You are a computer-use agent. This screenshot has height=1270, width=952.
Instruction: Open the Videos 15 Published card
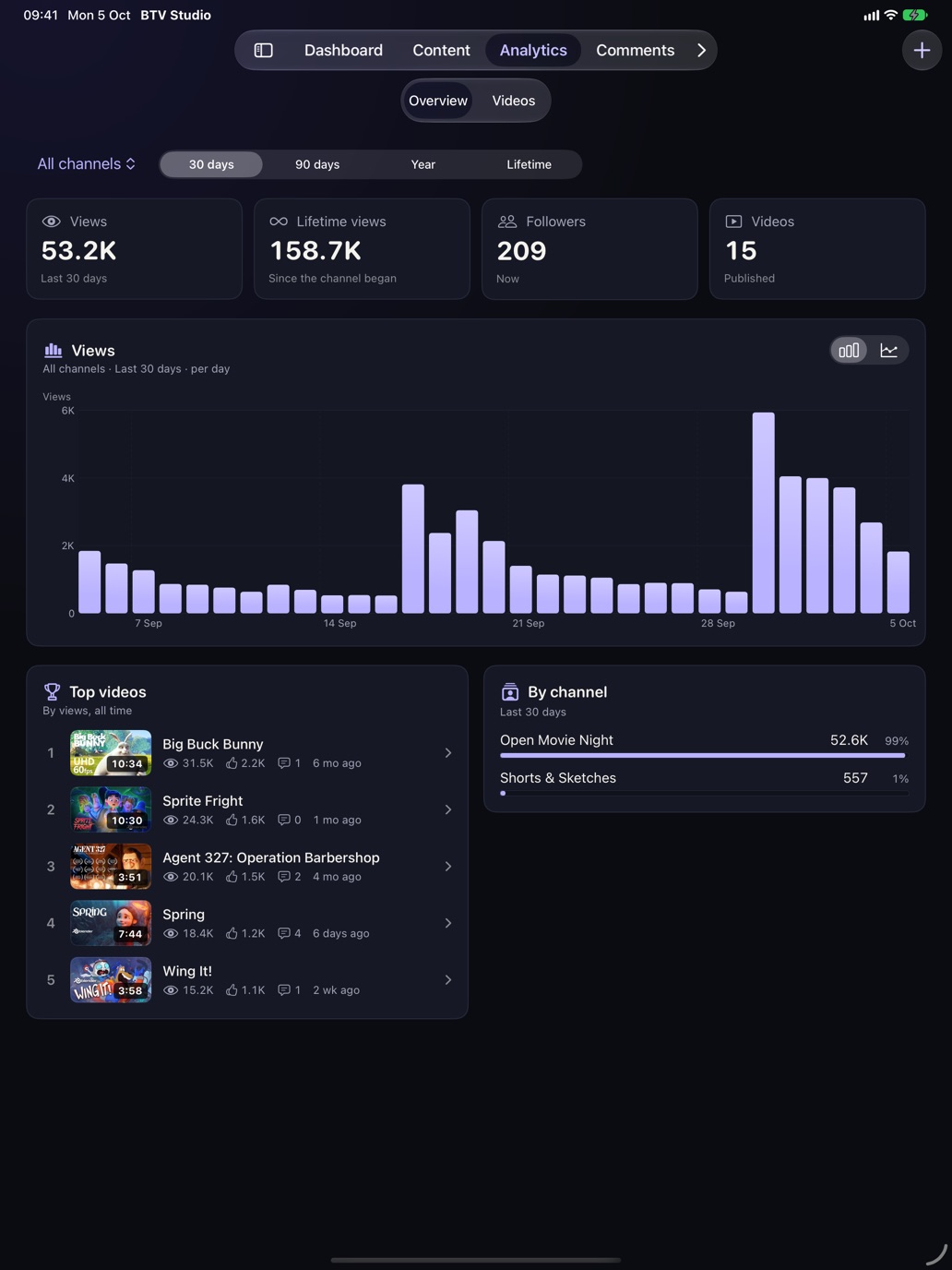[817, 248]
